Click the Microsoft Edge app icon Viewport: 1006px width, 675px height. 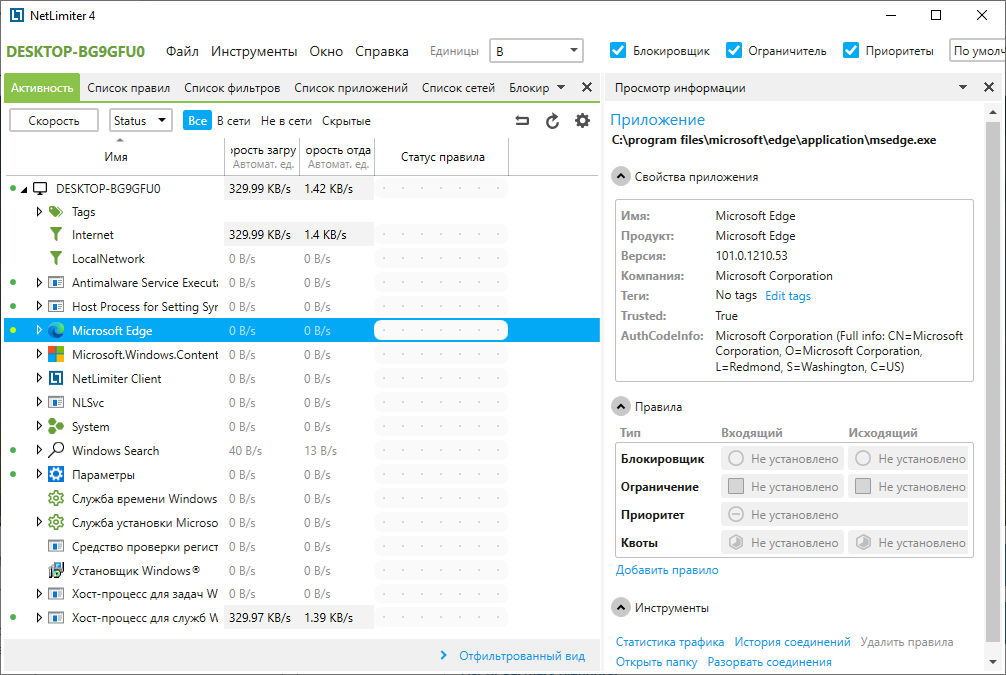(56, 330)
